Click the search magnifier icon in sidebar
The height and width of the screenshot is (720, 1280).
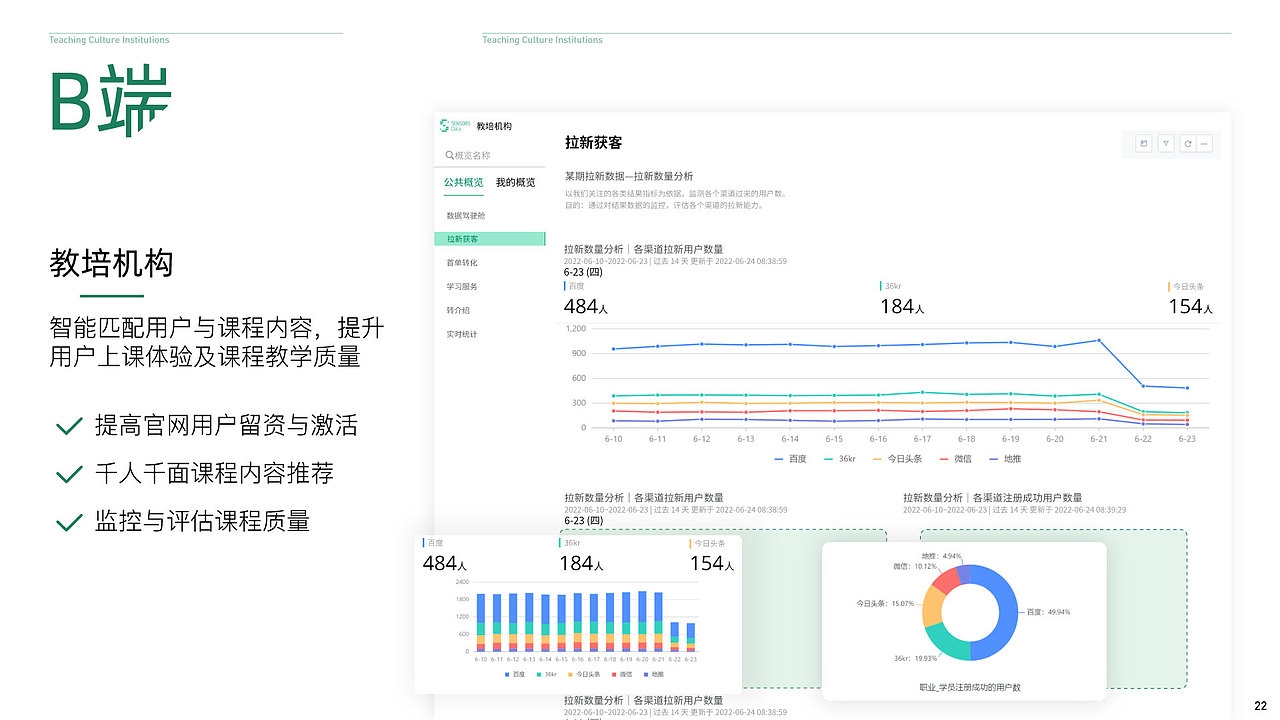coord(449,156)
